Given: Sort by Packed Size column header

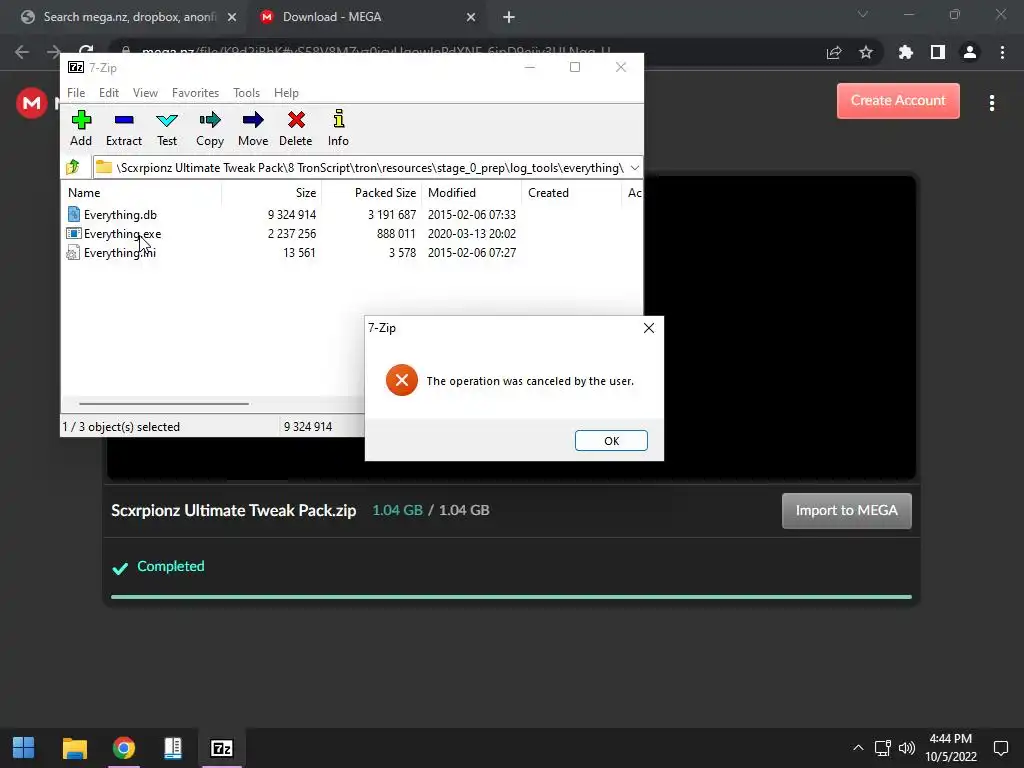Looking at the screenshot, I should point(372,193).
